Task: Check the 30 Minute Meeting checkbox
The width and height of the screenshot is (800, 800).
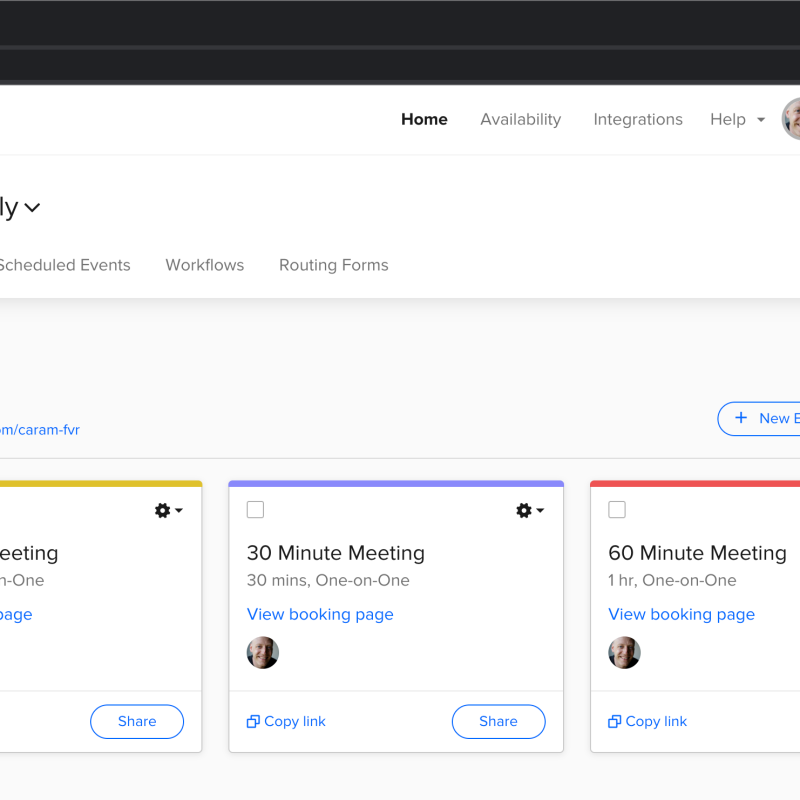Action: 256,510
